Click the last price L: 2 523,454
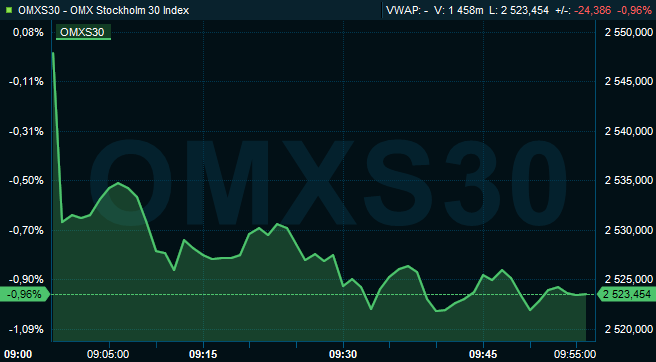 519,10
